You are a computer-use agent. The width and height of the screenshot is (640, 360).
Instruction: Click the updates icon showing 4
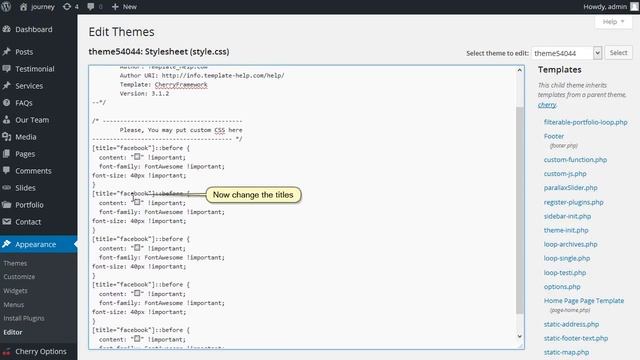(67, 7)
